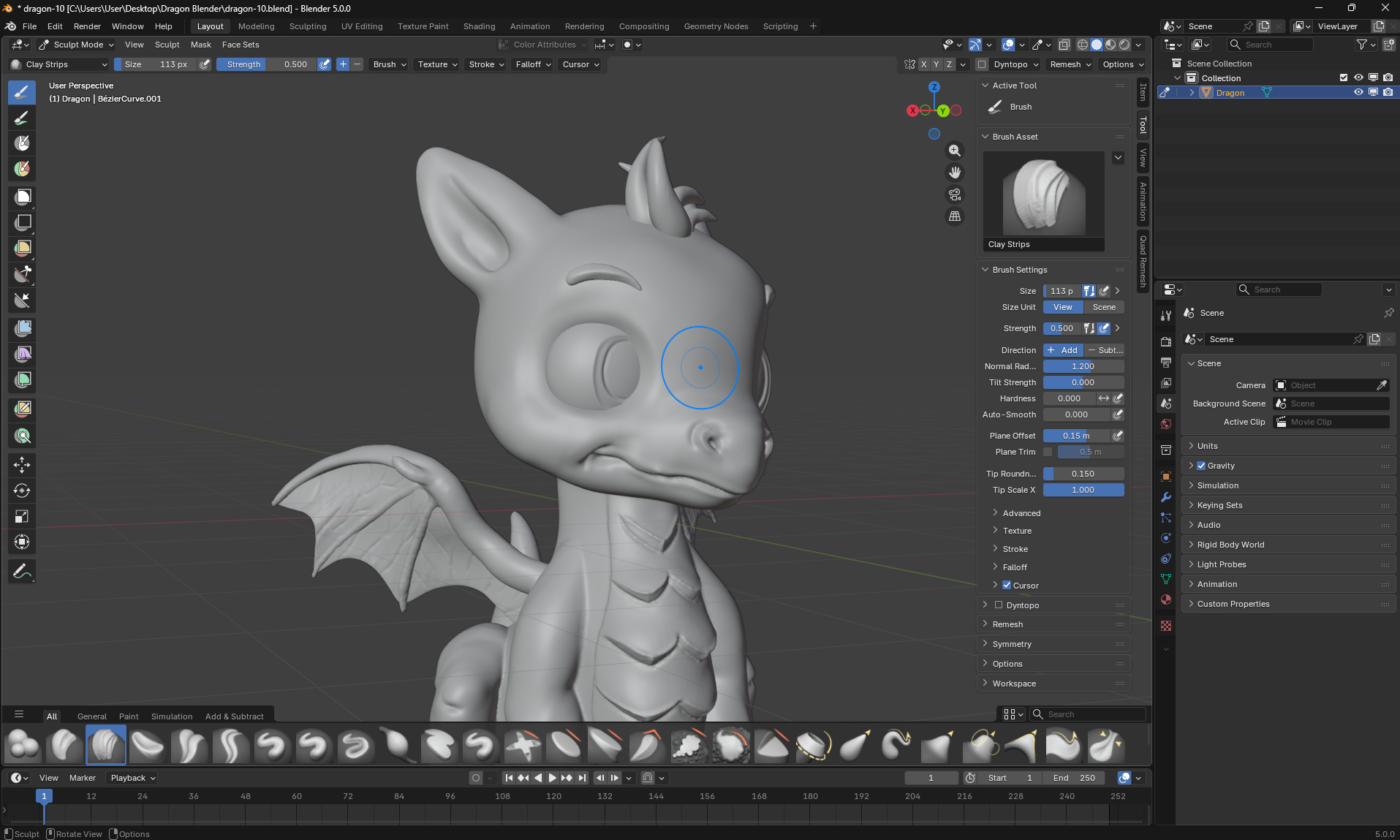Click the magnifier zoom icon in the viewport

pyautogui.click(x=955, y=151)
